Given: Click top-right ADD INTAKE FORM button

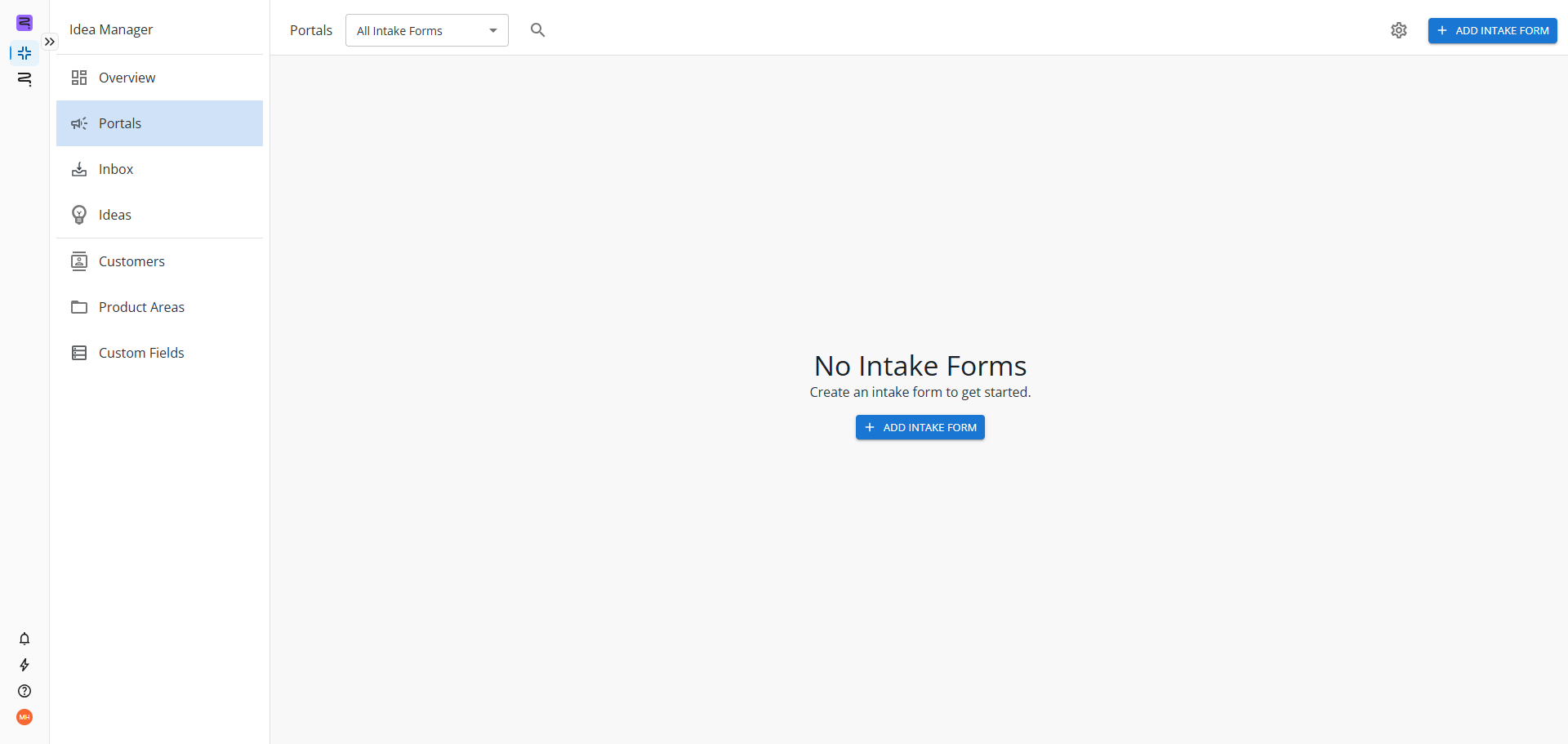Looking at the screenshot, I should pos(1492,30).
